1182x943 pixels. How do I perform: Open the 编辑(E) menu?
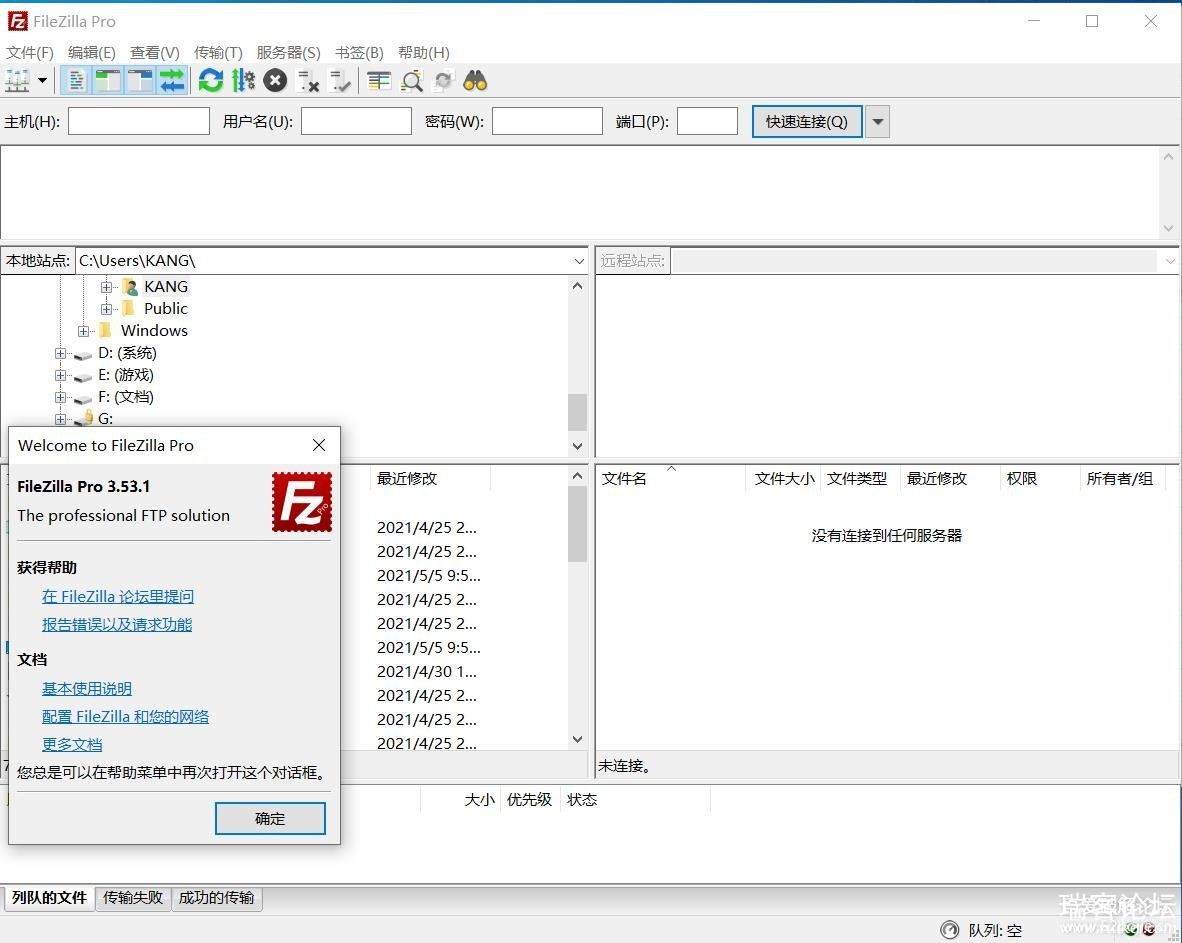92,53
